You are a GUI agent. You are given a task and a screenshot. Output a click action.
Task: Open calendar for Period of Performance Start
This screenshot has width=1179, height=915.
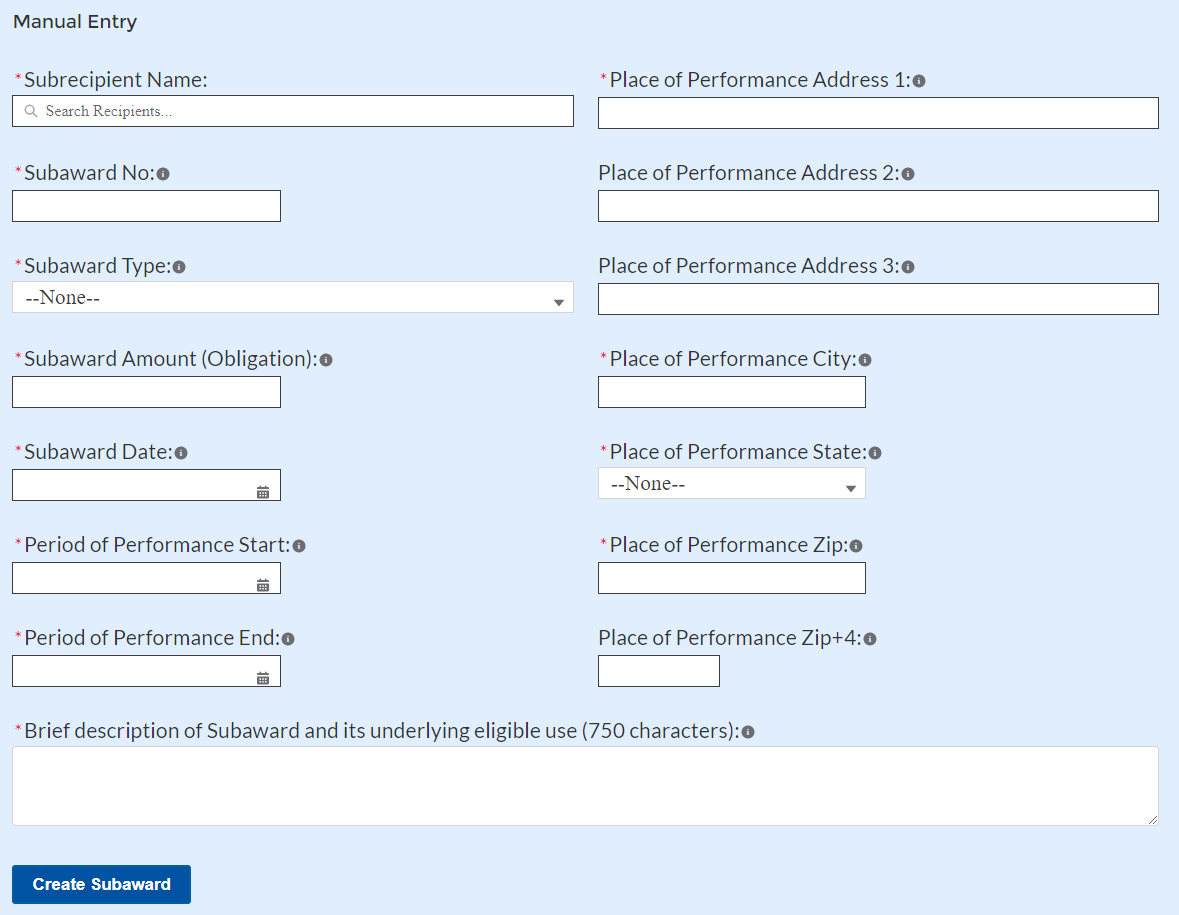(x=263, y=585)
